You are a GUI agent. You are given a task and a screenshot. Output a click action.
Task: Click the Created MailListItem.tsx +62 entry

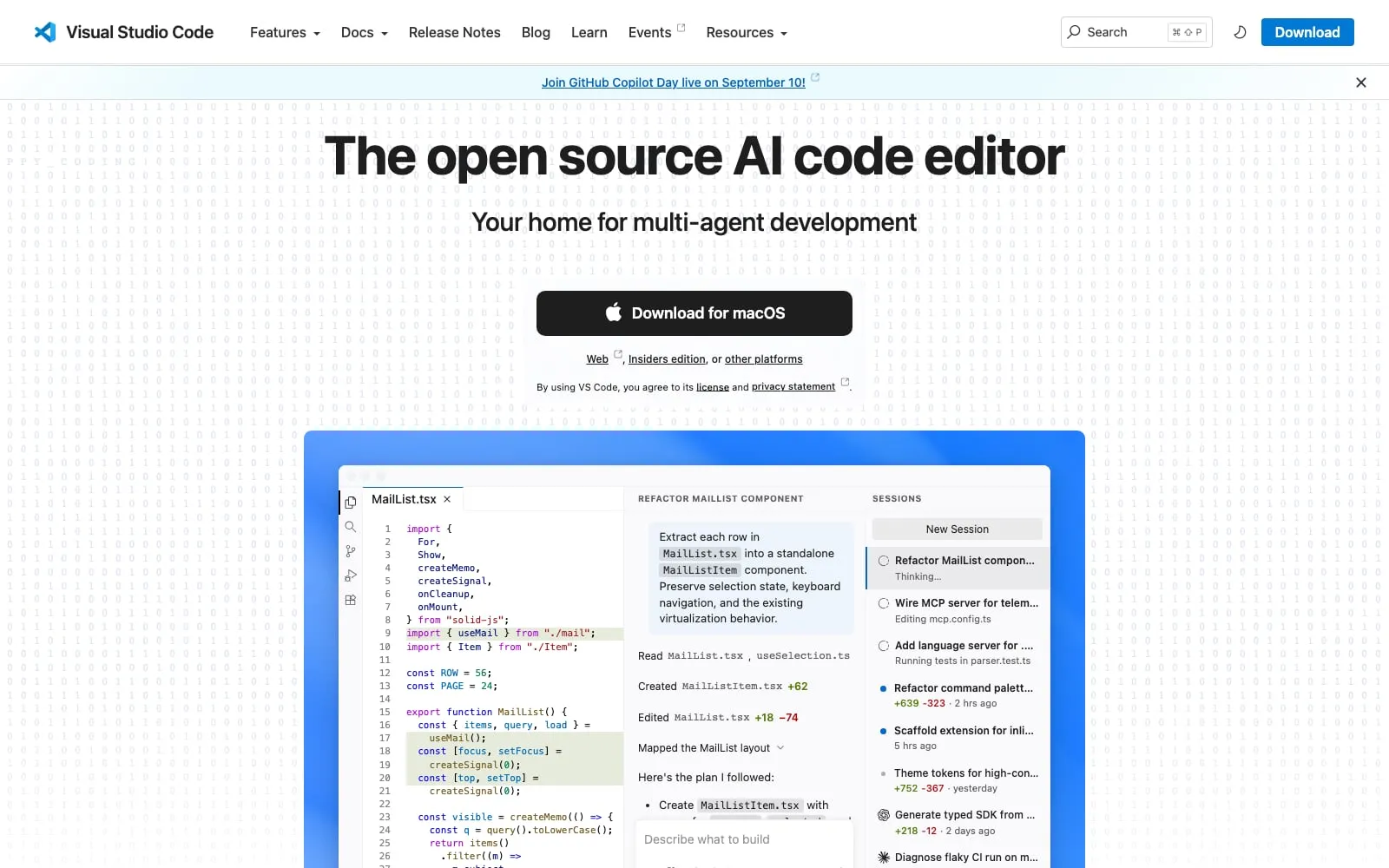723,687
